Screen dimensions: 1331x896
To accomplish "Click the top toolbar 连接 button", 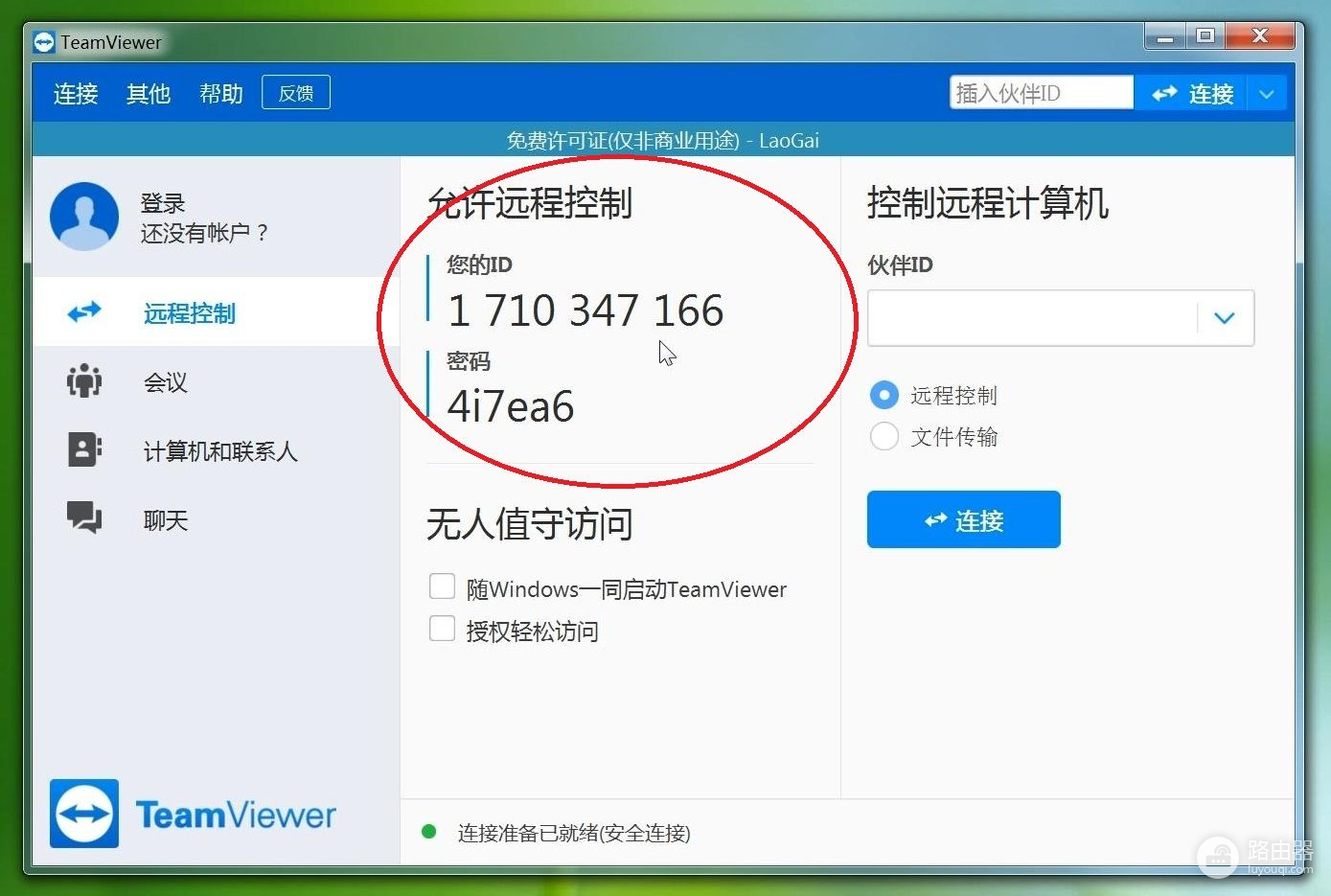I will pos(1191,94).
